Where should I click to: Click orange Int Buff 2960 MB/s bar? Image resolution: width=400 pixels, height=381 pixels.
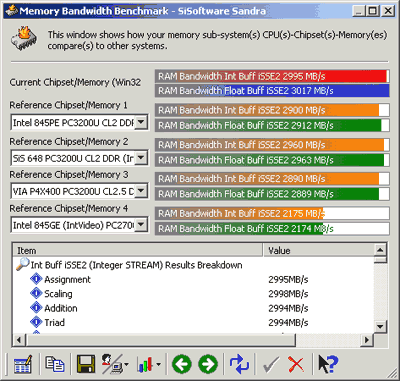coord(272,145)
